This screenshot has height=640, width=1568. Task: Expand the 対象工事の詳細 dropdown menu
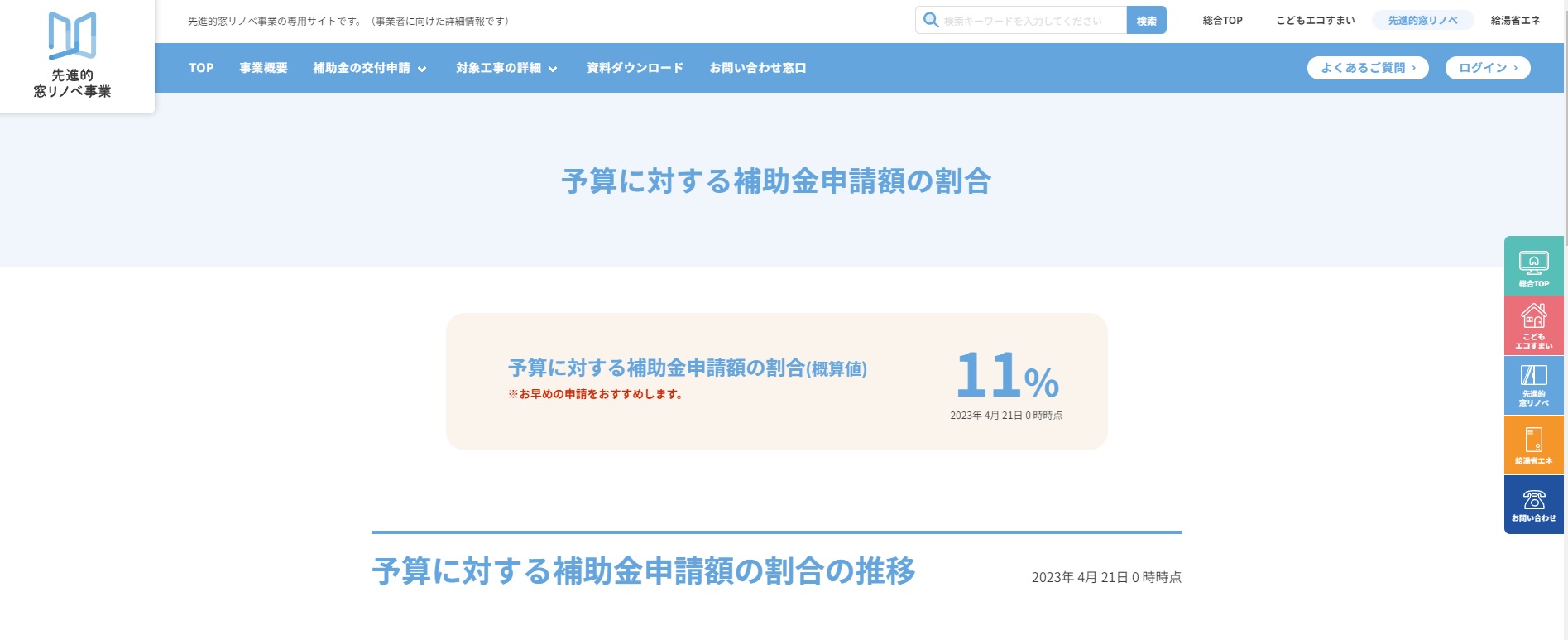[x=506, y=68]
